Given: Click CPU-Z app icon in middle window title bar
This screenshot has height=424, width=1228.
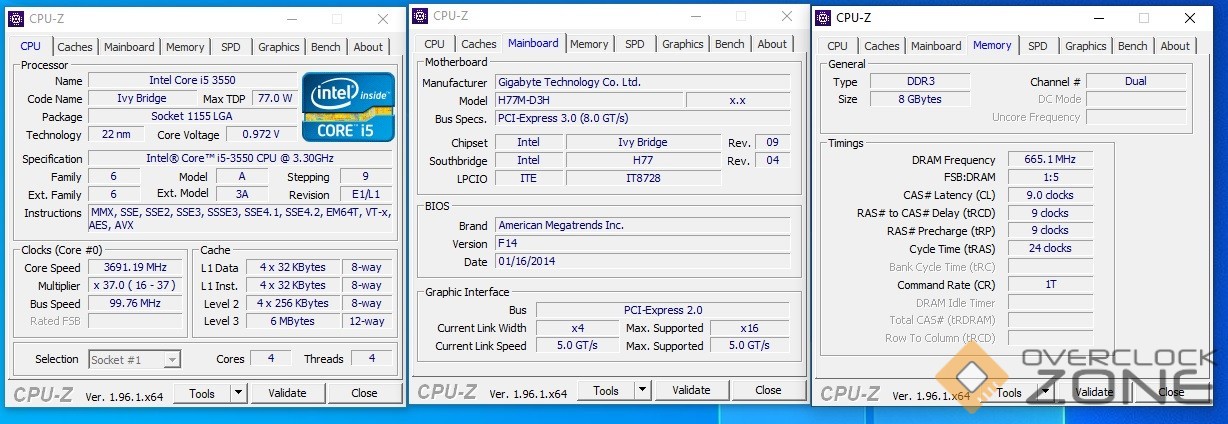Looking at the screenshot, I should point(421,15).
